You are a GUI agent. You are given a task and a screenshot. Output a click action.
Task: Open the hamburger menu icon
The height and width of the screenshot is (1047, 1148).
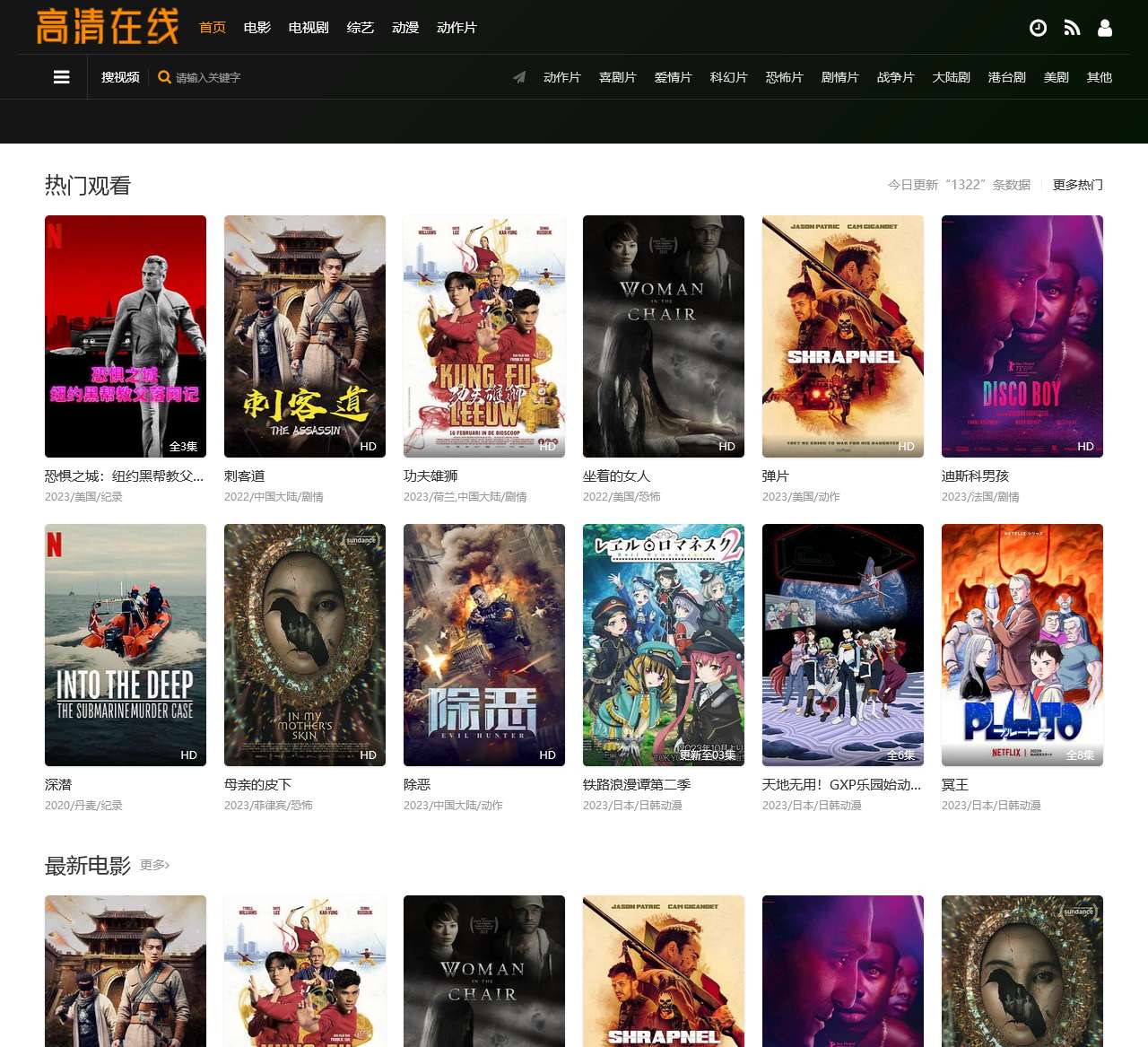tap(62, 77)
